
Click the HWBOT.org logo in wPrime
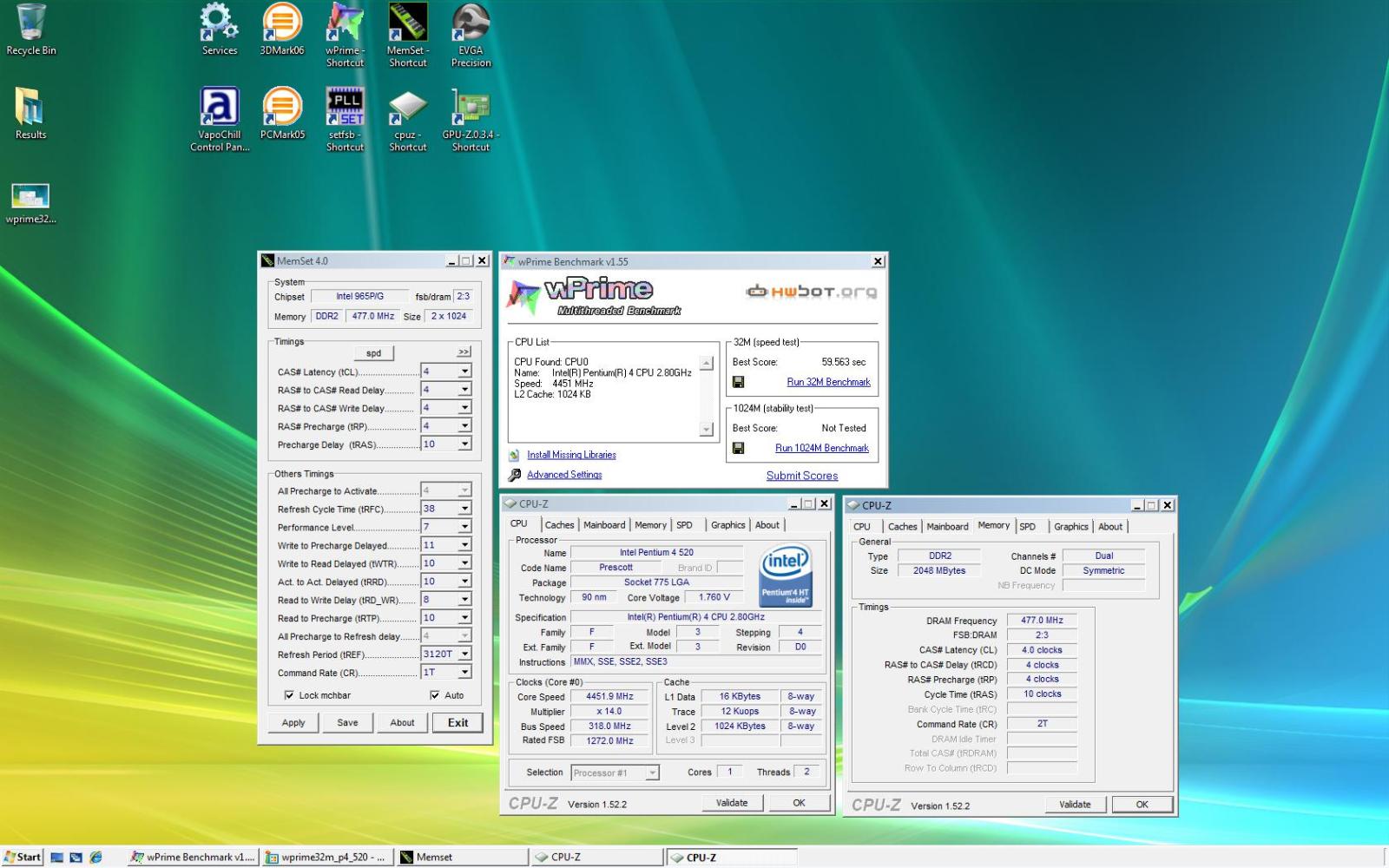(812, 292)
